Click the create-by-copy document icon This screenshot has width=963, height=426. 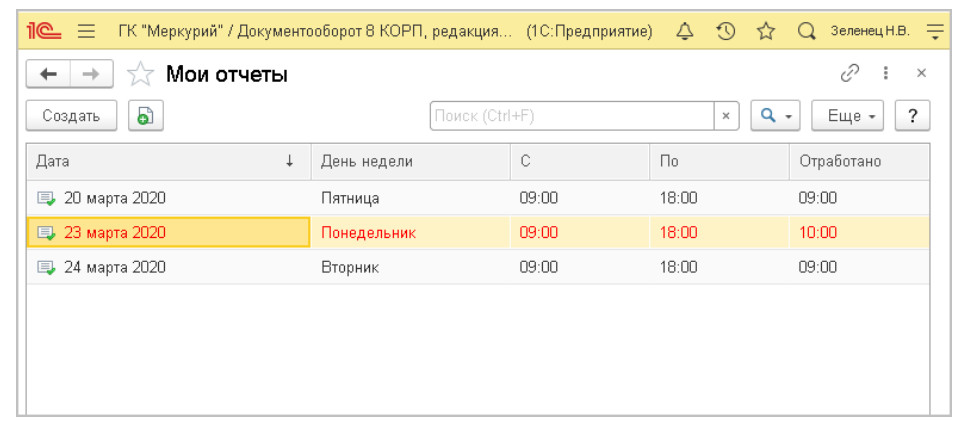tap(146, 116)
